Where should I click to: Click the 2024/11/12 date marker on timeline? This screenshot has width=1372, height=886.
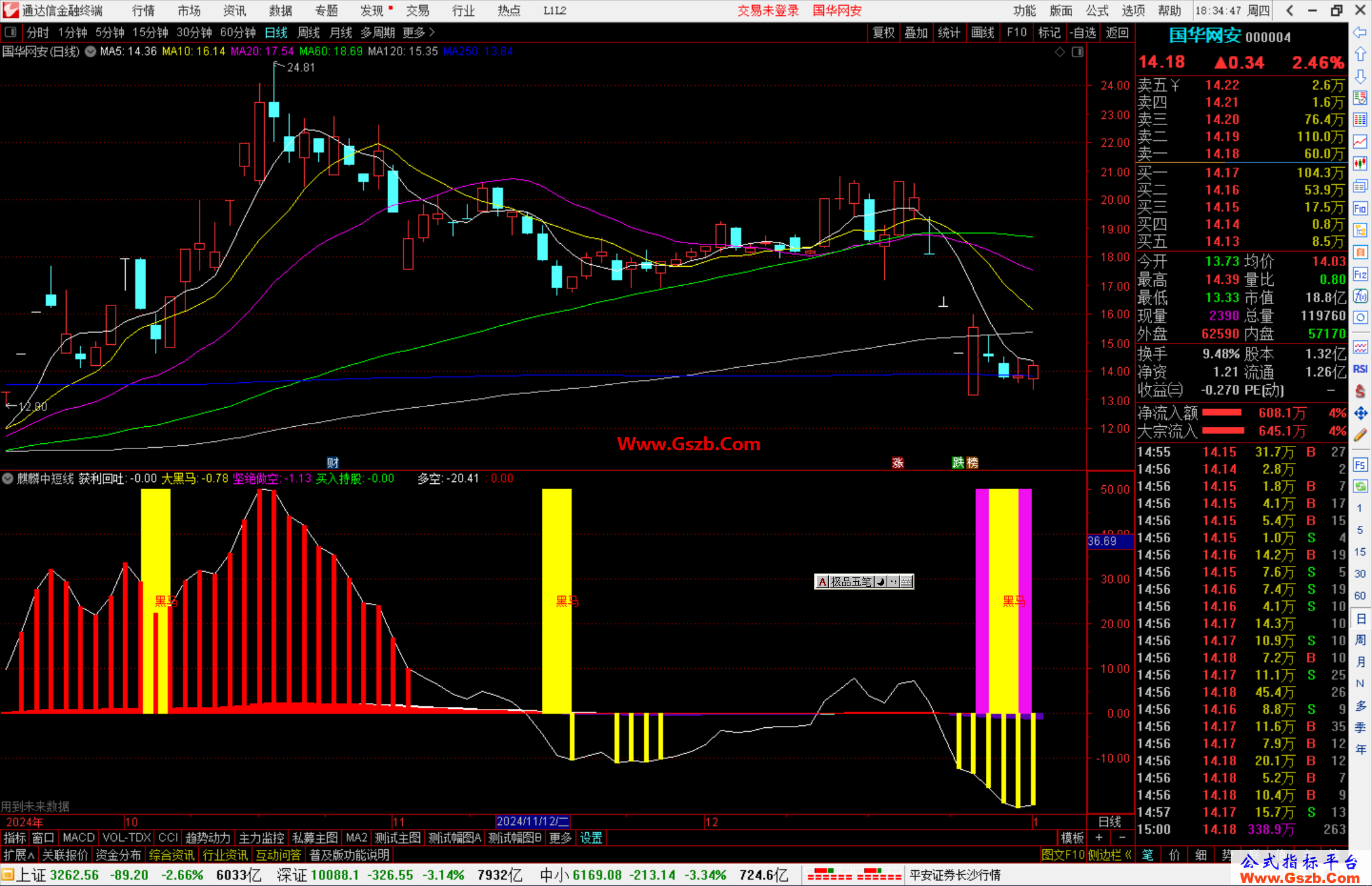coord(533,822)
